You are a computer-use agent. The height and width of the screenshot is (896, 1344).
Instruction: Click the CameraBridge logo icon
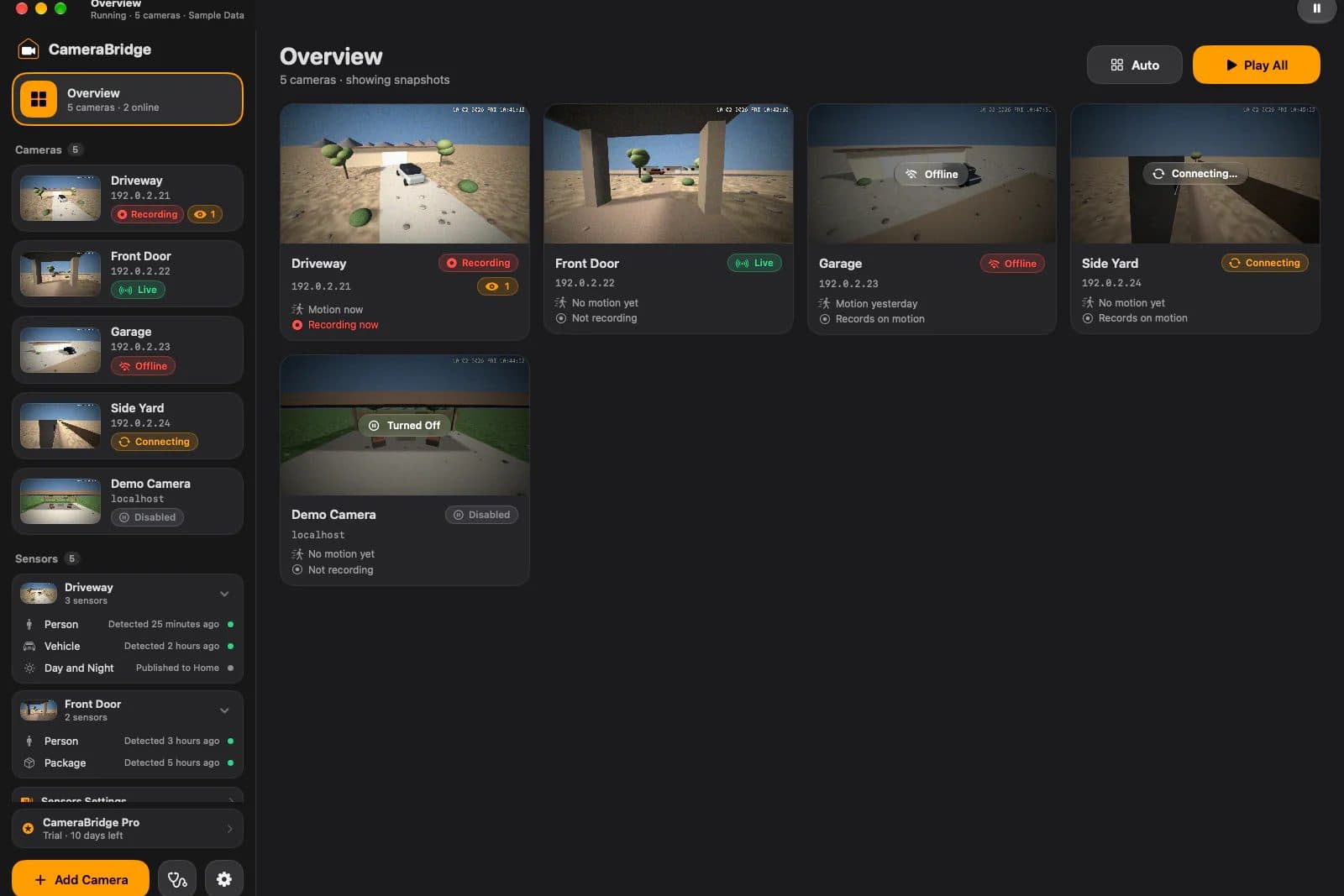(x=29, y=50)
